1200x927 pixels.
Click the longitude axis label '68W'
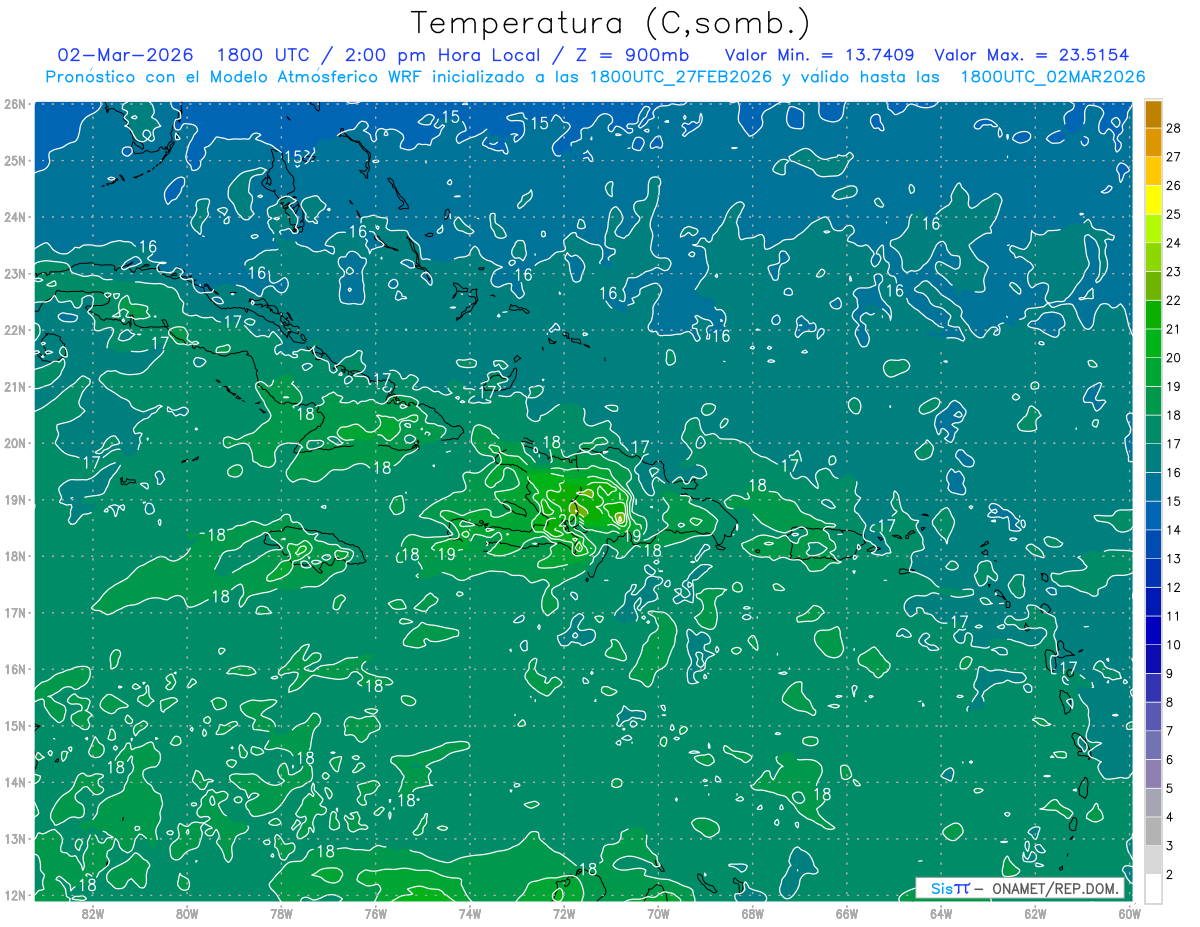click(752, 913)
